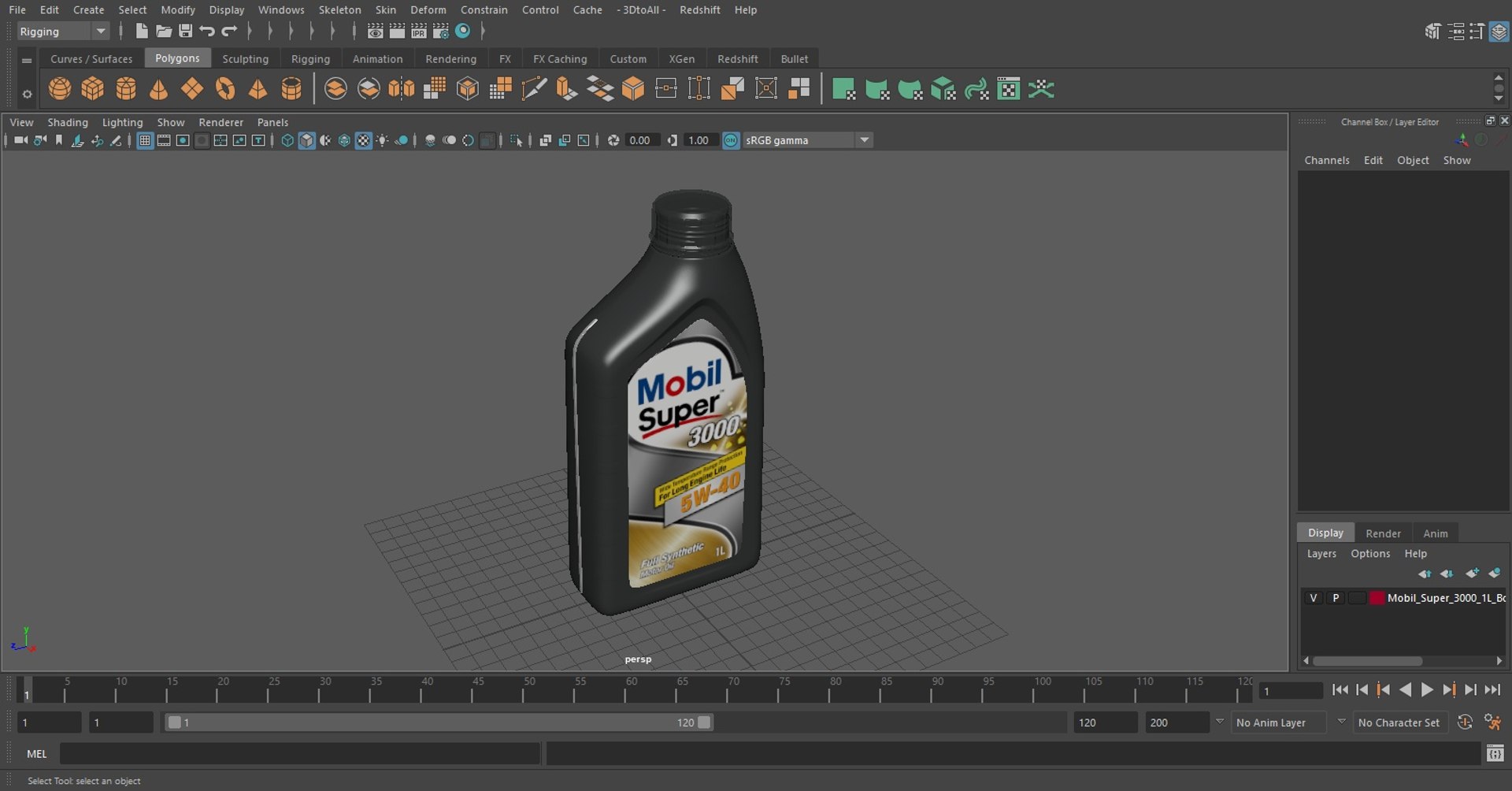Open the viewport Shading menu
This screenshot has height=791, width=1512.
[68, 122]
